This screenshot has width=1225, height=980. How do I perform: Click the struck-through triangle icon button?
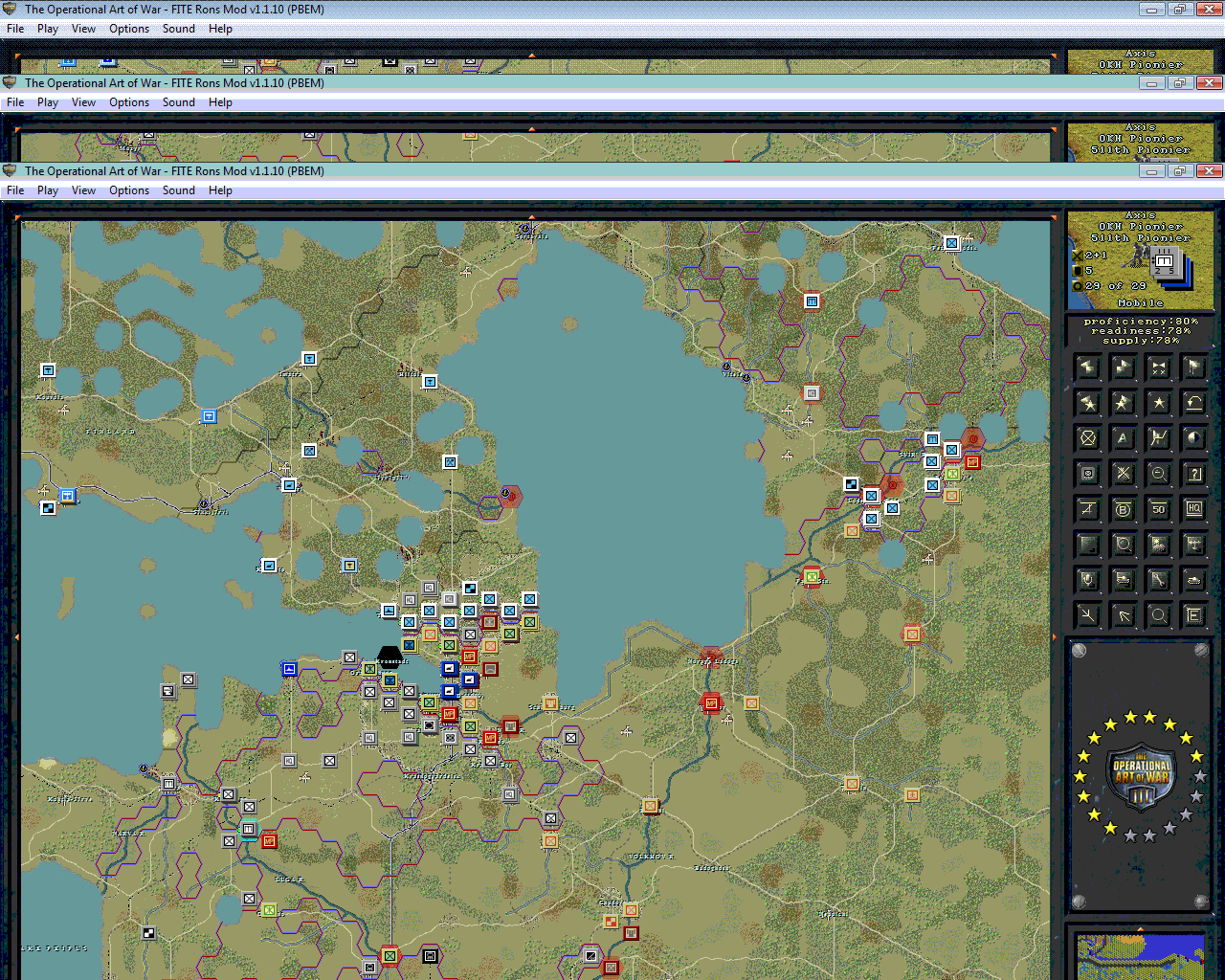(x=1087, y=509)
